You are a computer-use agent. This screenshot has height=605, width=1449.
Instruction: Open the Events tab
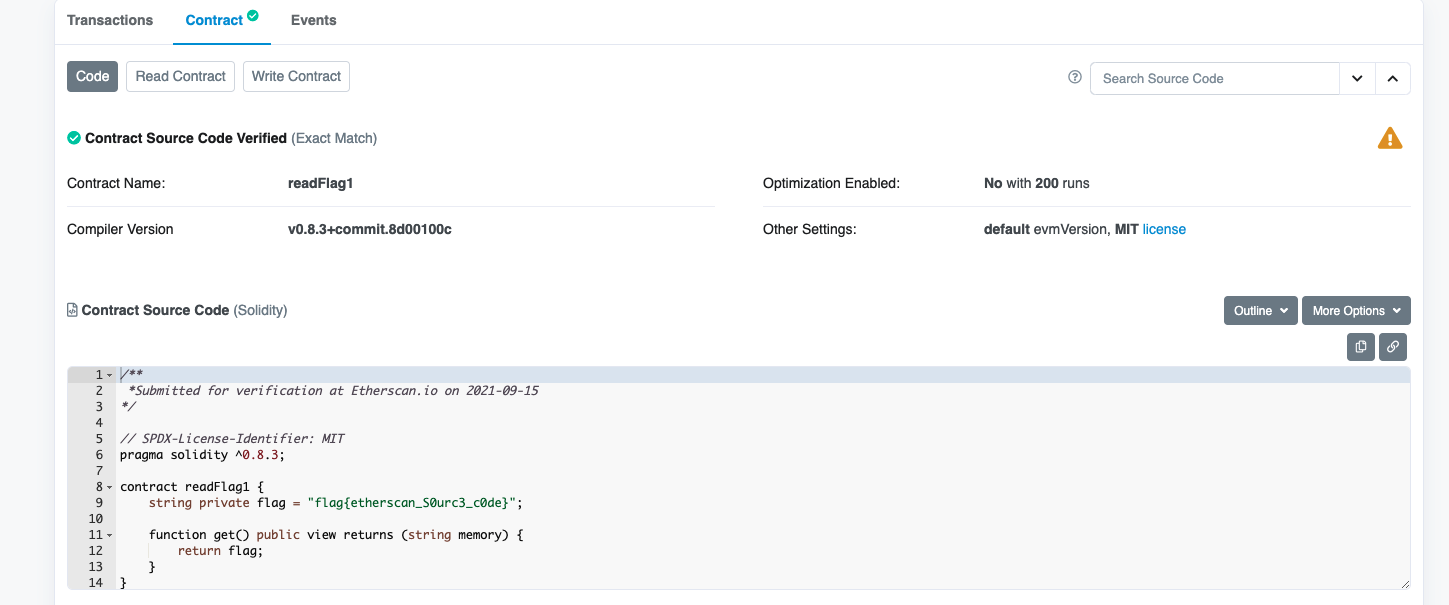313,20
